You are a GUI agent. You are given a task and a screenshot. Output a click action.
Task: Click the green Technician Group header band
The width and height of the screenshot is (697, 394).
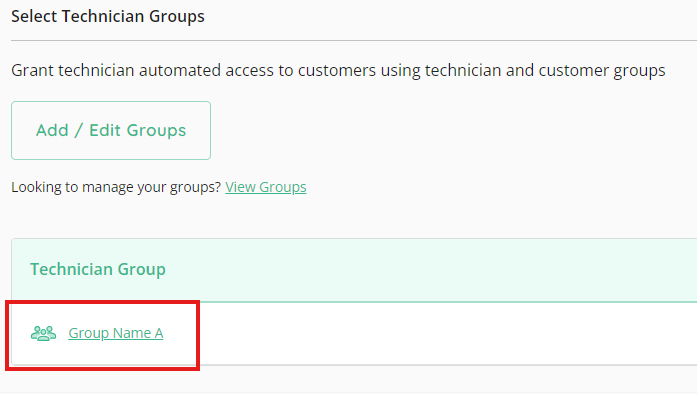[x=354, y=270]
